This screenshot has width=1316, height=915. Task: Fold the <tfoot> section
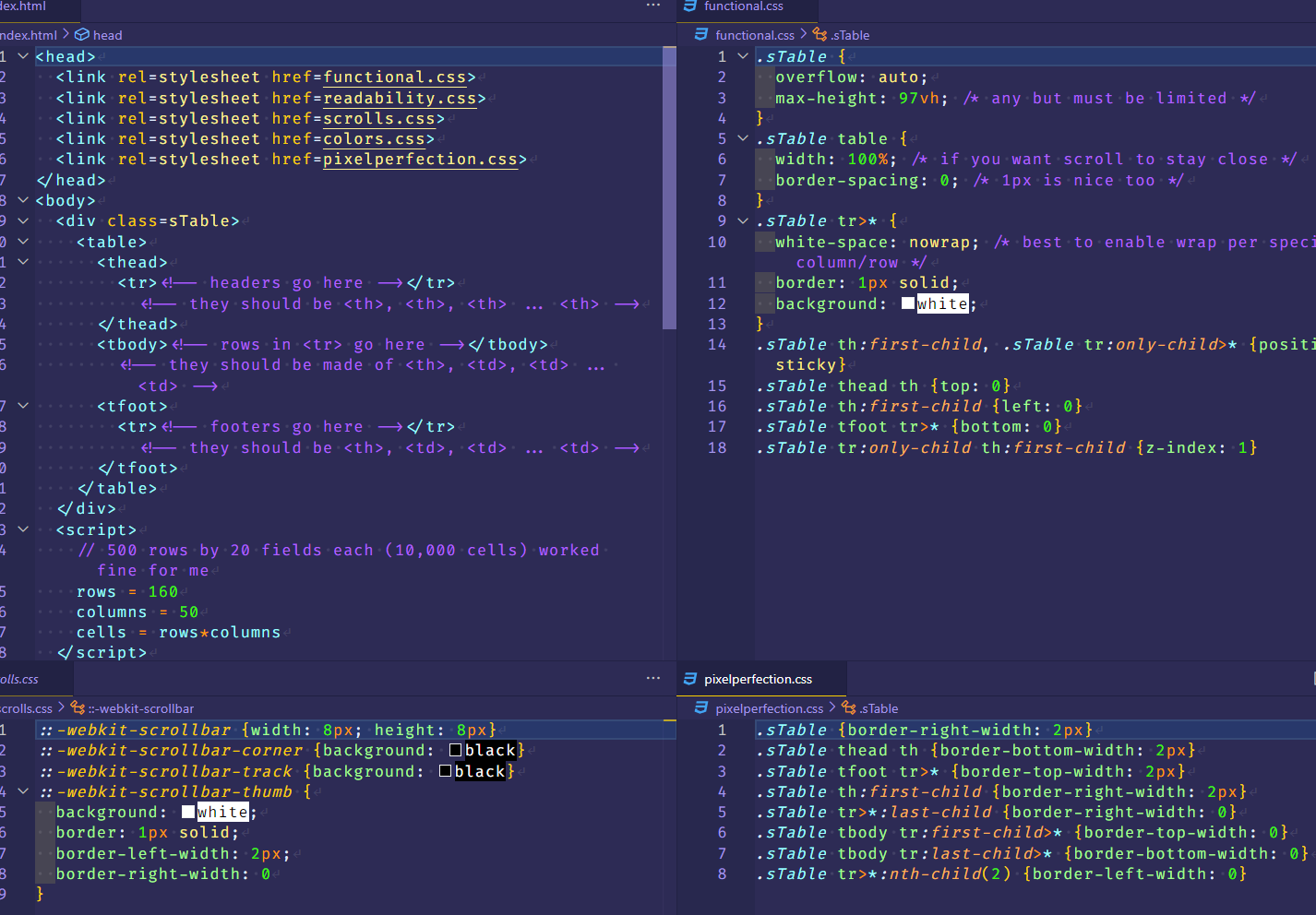coord(23,406)
